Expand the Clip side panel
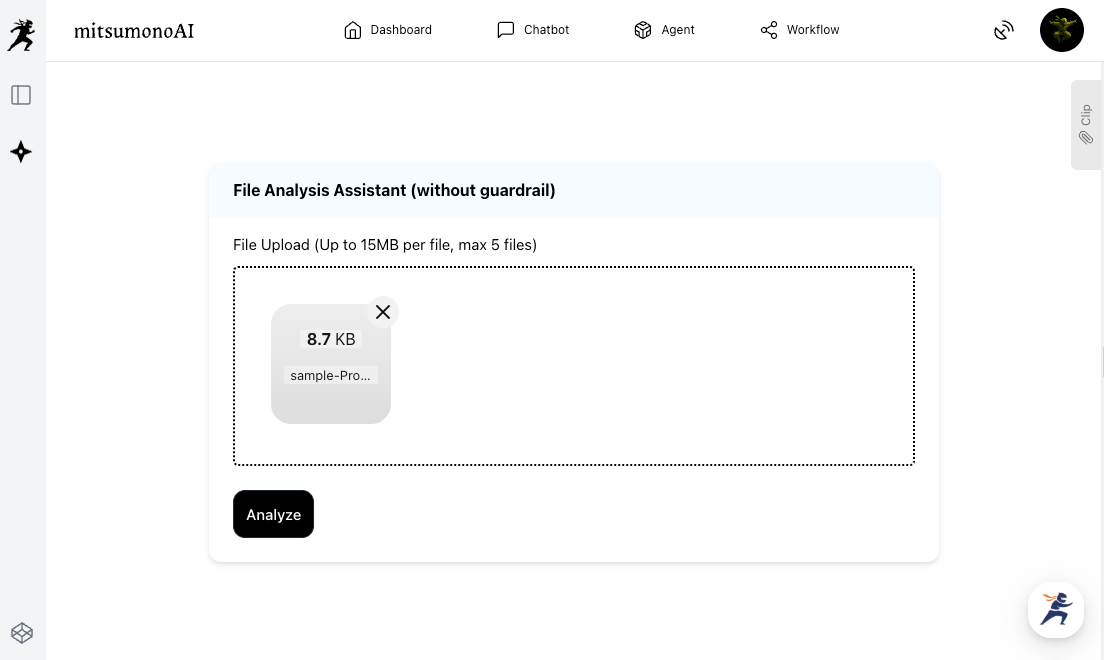Viewport: 1104px width, 660px height. tap(1086, 125)
